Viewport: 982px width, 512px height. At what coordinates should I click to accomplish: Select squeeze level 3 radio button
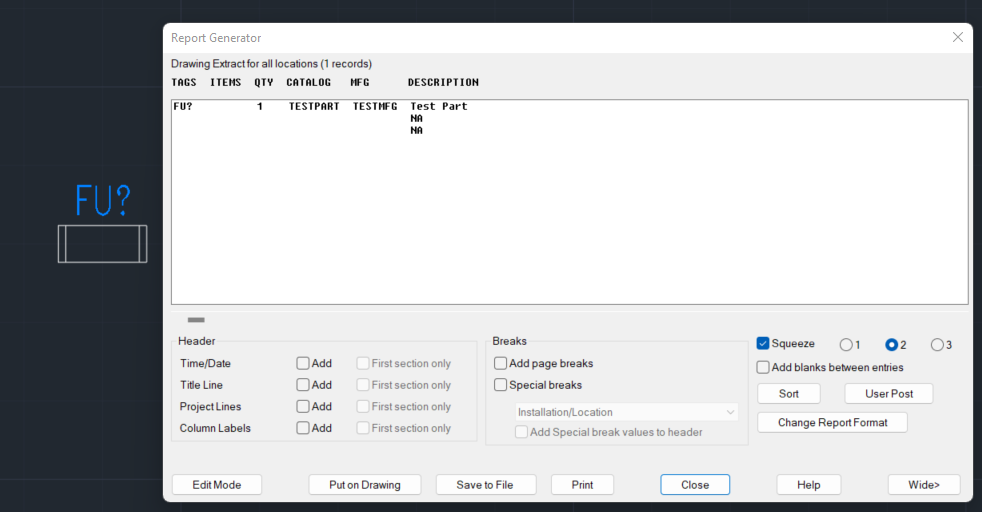click(x=937, y=345)
